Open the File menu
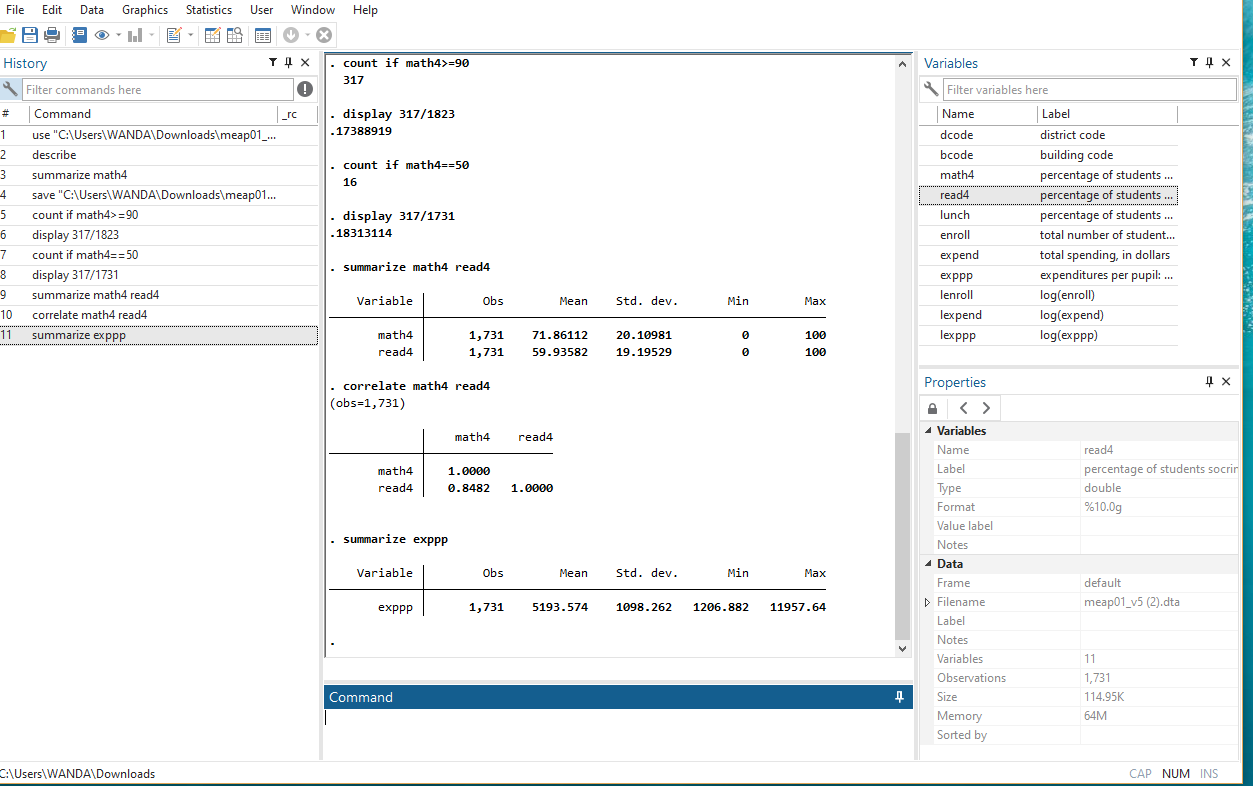Image resolution: width=1253 pixels, height=786 pixels. pyautogui.click(x=15, y=10)
